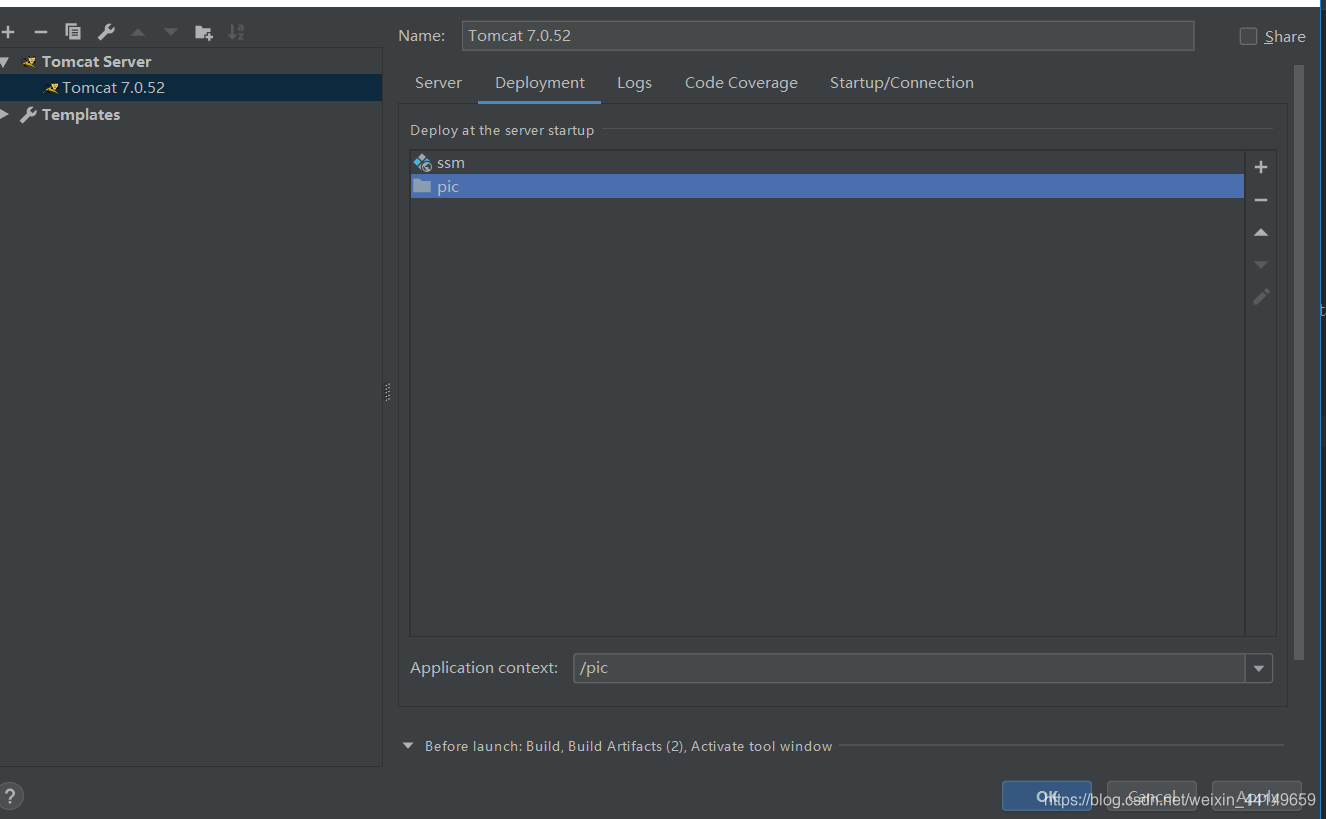Switch to the Deployment tab
Image resolution: width=1326 pixels, height=819 pixels.
tap(540, 83)
